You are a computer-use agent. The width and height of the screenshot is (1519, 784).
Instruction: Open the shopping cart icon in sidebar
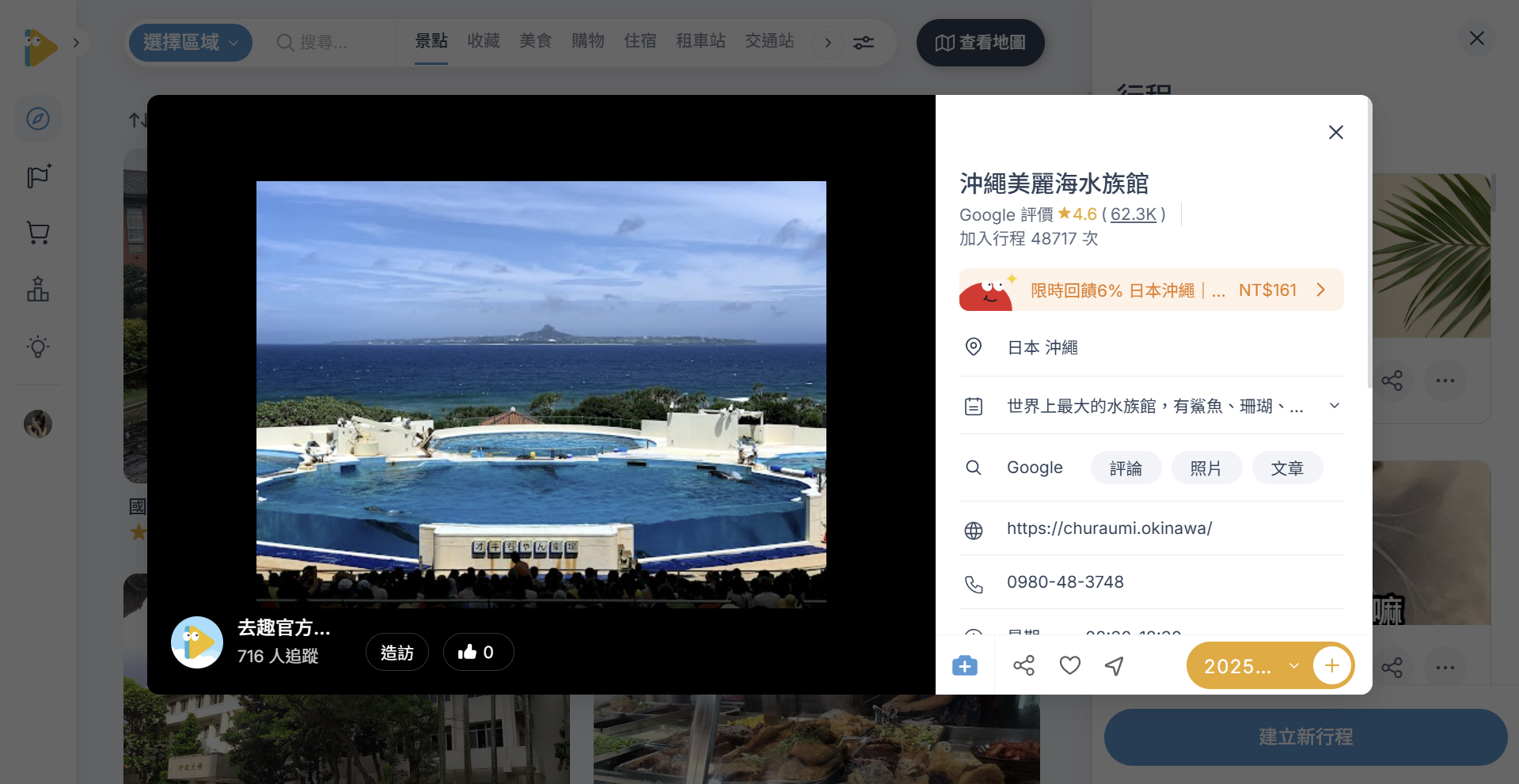pyautogui.click(x=38, y=233)
